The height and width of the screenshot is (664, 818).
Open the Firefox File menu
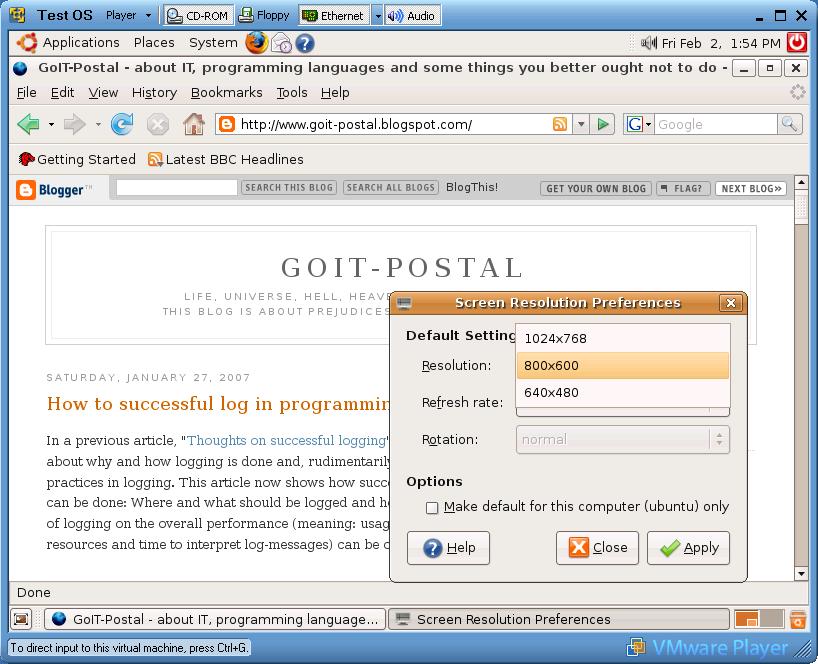click(27, 93)
